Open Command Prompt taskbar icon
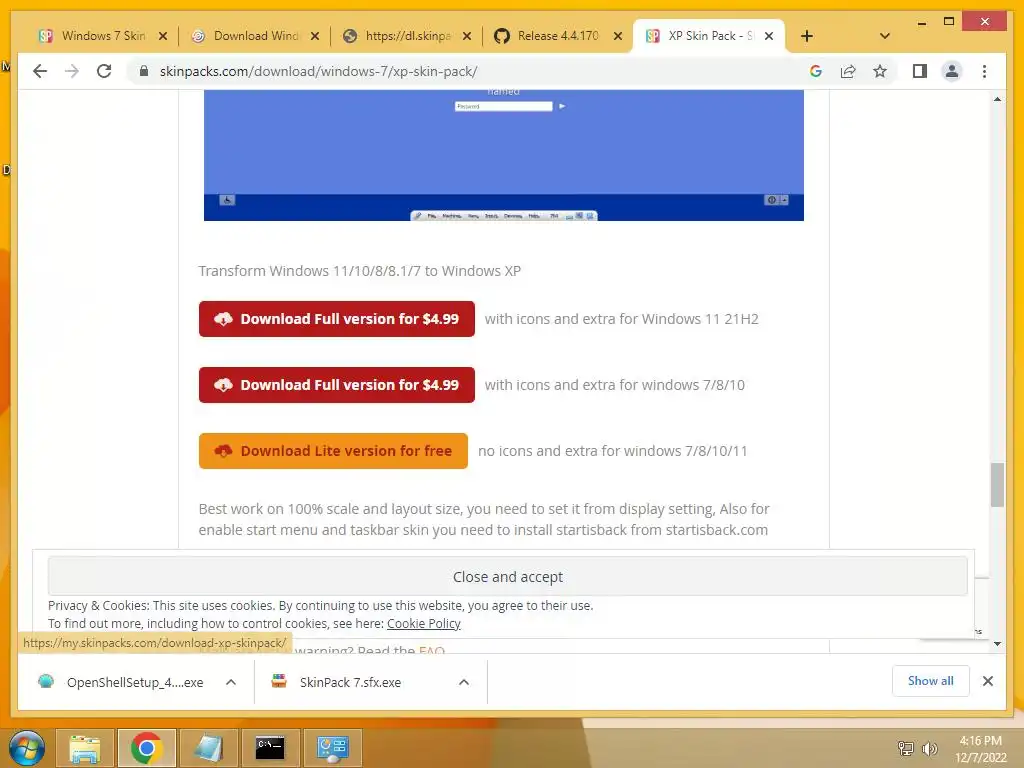The width and height of the screenshot is (1024, 768). tap(270, 748)
